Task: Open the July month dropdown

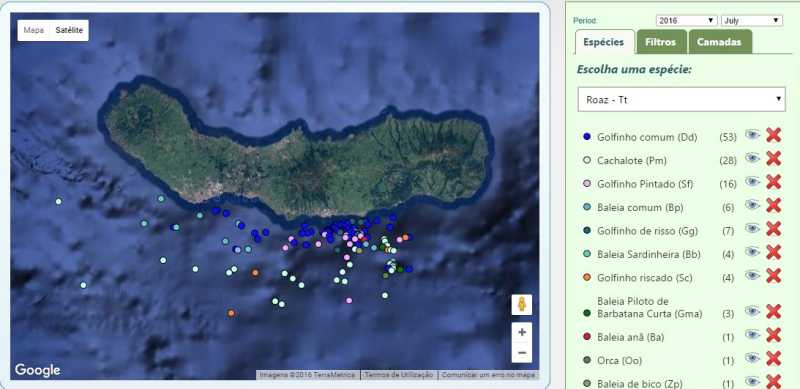Action: 752,20
